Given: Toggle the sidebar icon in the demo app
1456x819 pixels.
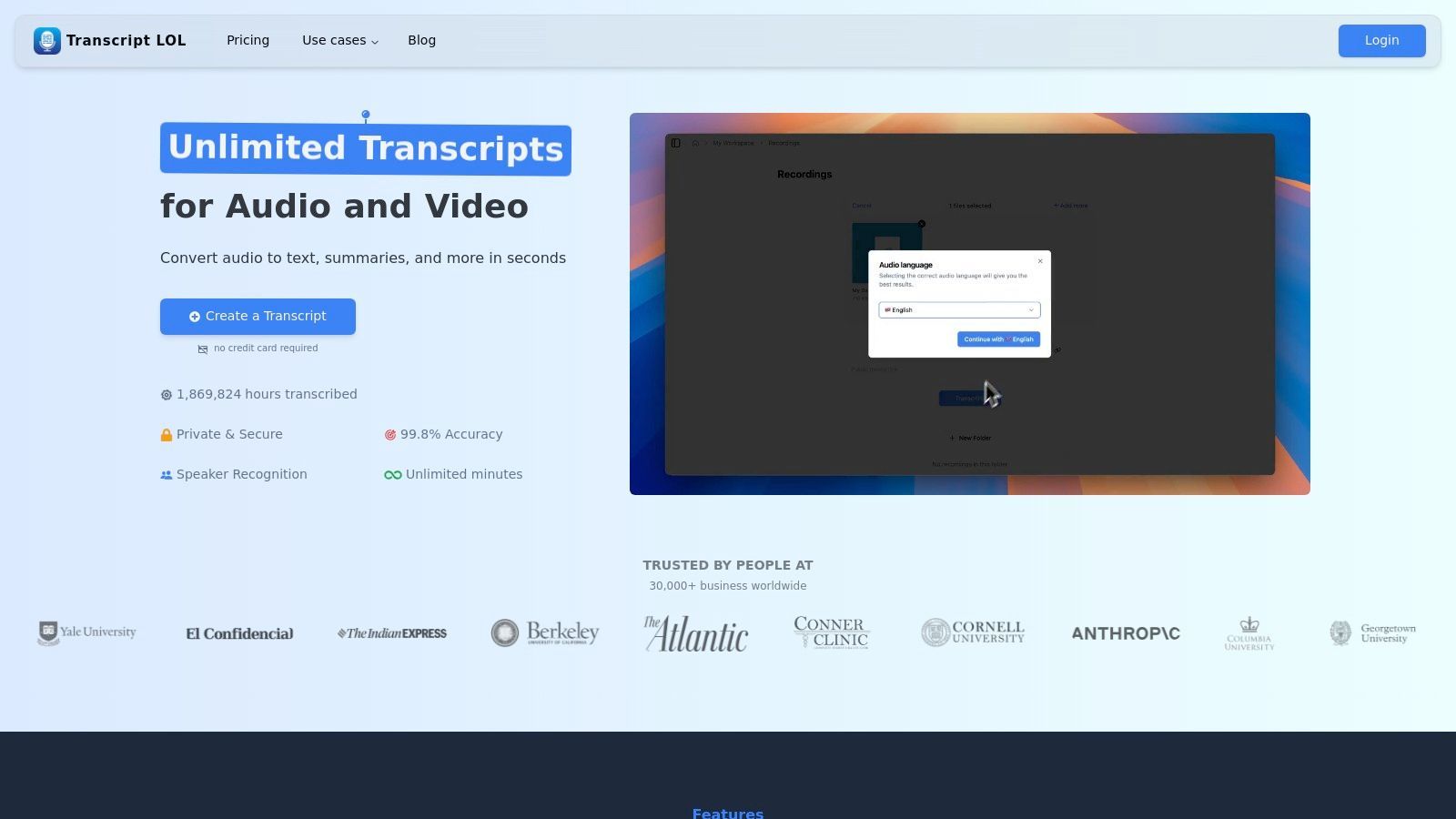Looking at the screenshot, I should (677, 143).
